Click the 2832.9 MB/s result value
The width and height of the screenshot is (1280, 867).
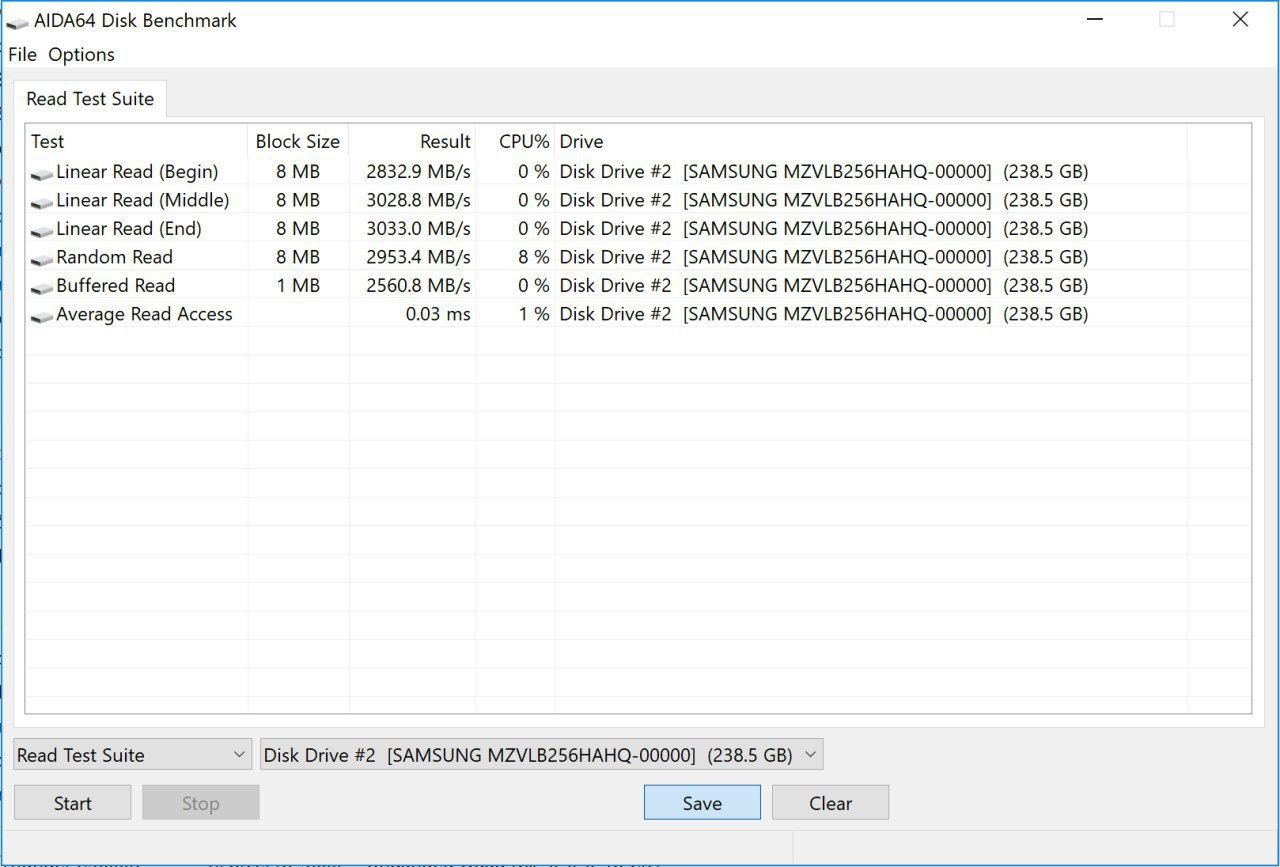click(x=418, y=171)
